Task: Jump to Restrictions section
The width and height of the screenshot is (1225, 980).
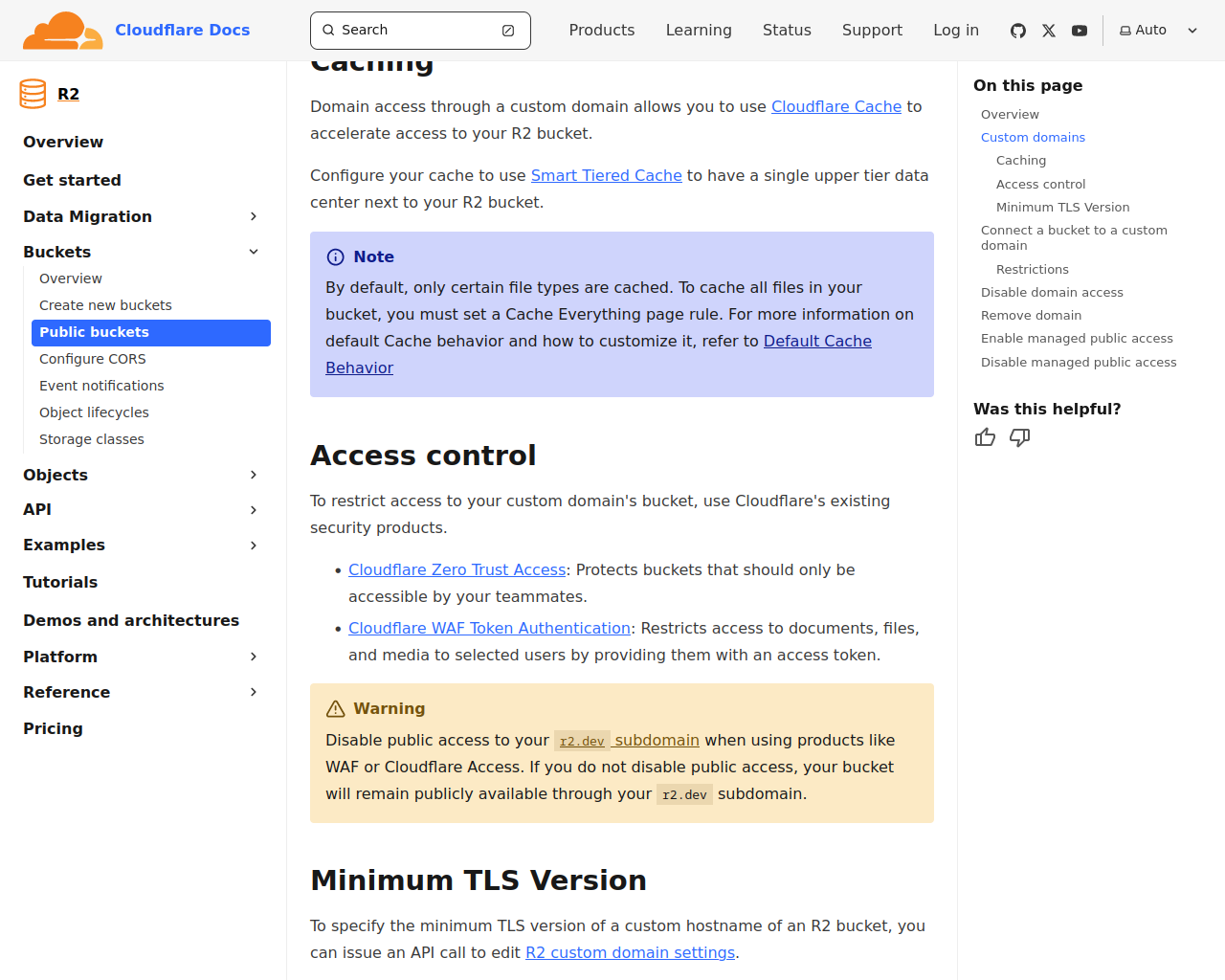Action: point(1032,269)
